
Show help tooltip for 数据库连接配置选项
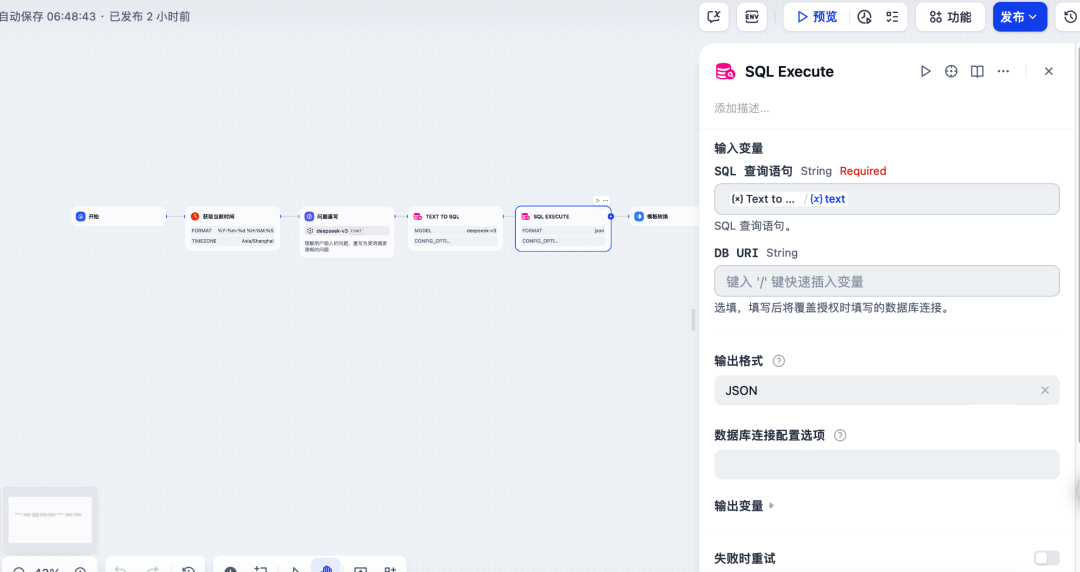840,435
